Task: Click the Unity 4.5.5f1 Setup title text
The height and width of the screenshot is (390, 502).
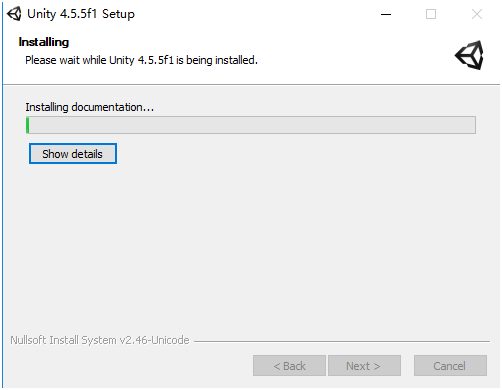Action: (x=81, y=14)
